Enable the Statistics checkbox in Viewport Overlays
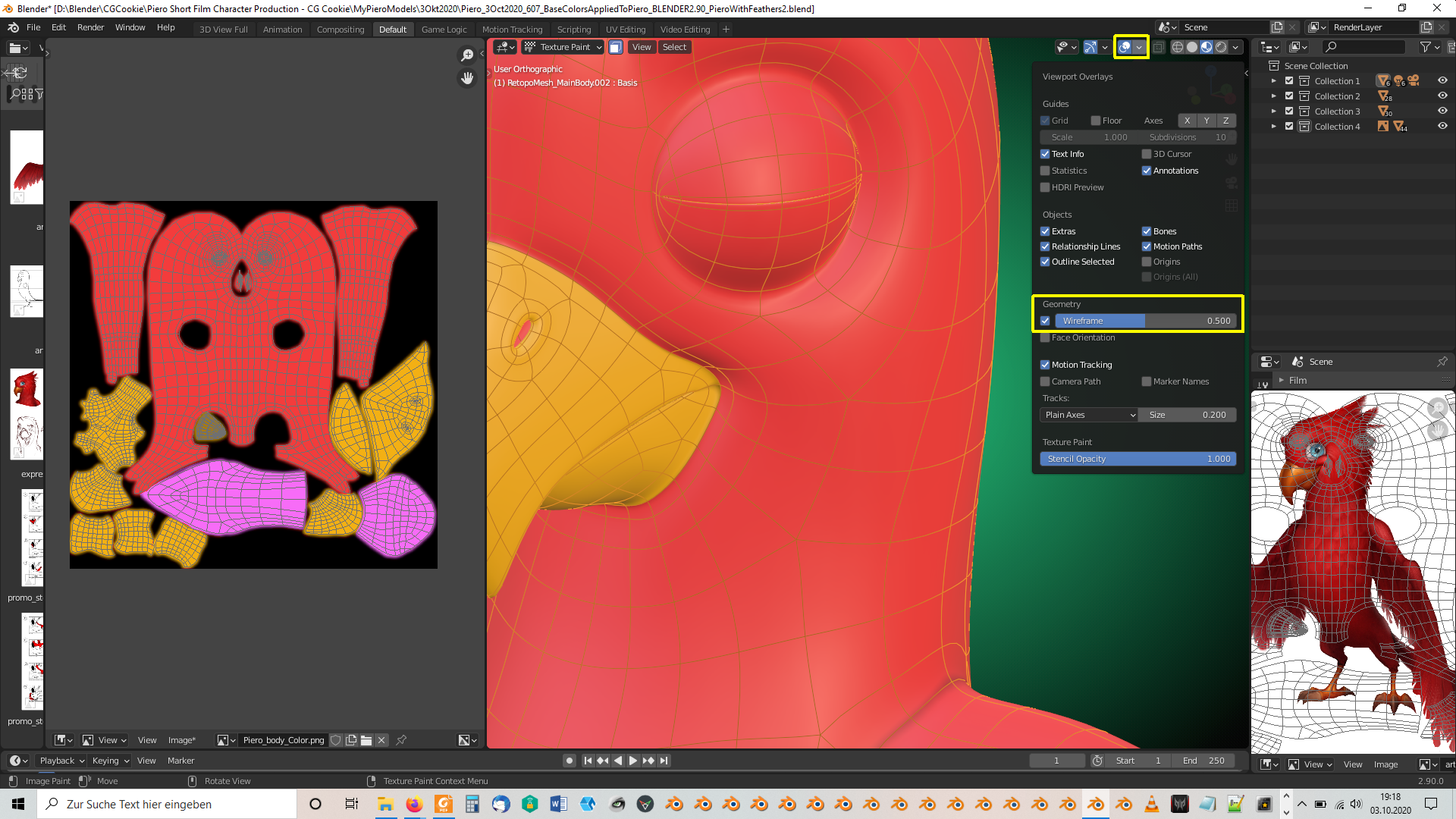 (1046, 171)
